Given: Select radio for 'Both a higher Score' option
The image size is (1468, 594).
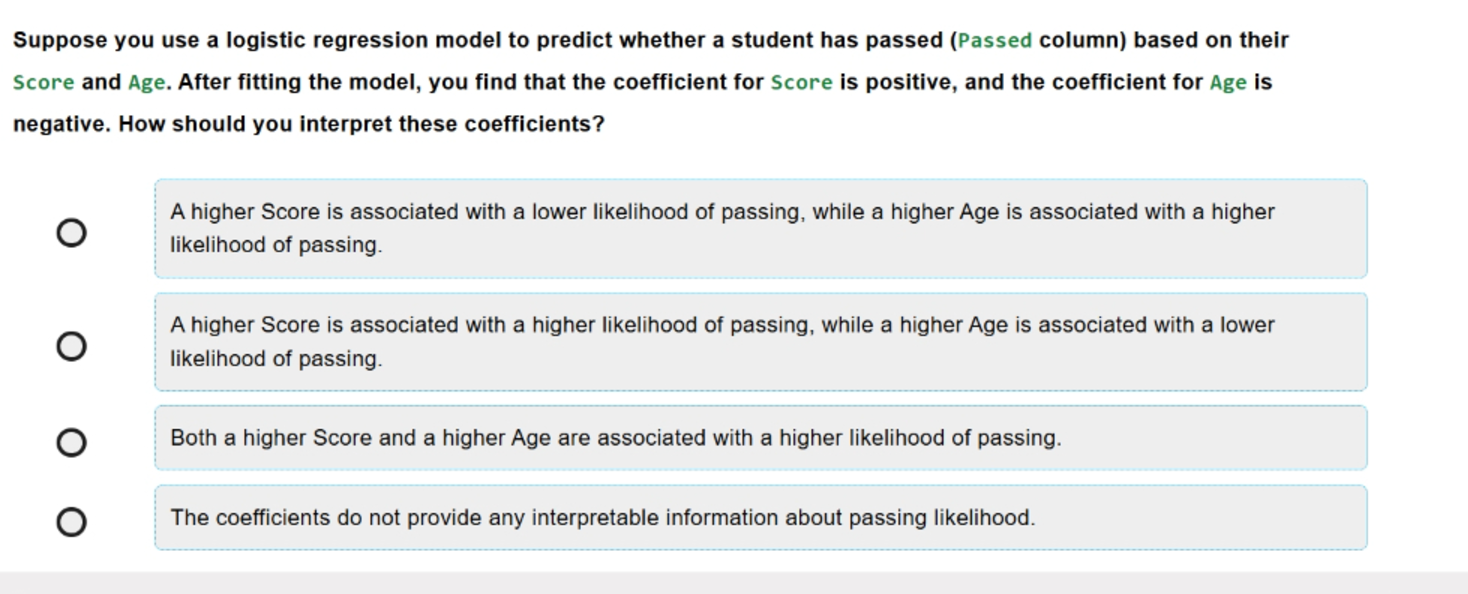Looking at the screenshot, I should 71,442.
